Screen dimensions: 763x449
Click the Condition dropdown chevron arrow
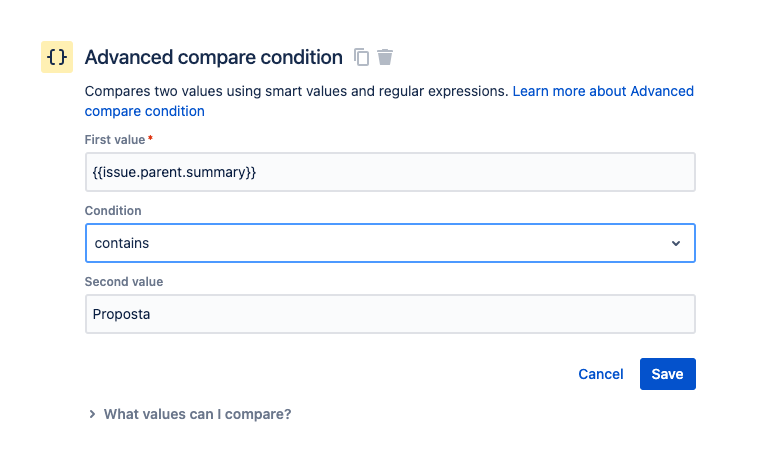pyautogui.click(x=676, y=243)
